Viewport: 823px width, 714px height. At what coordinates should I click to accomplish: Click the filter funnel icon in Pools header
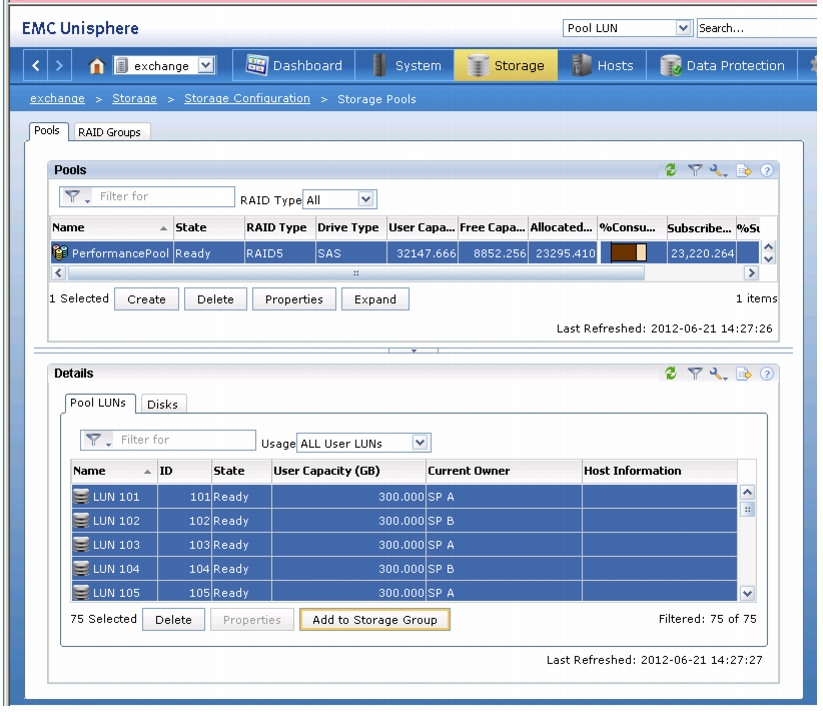pyautogui.click(x=695, y=170)
